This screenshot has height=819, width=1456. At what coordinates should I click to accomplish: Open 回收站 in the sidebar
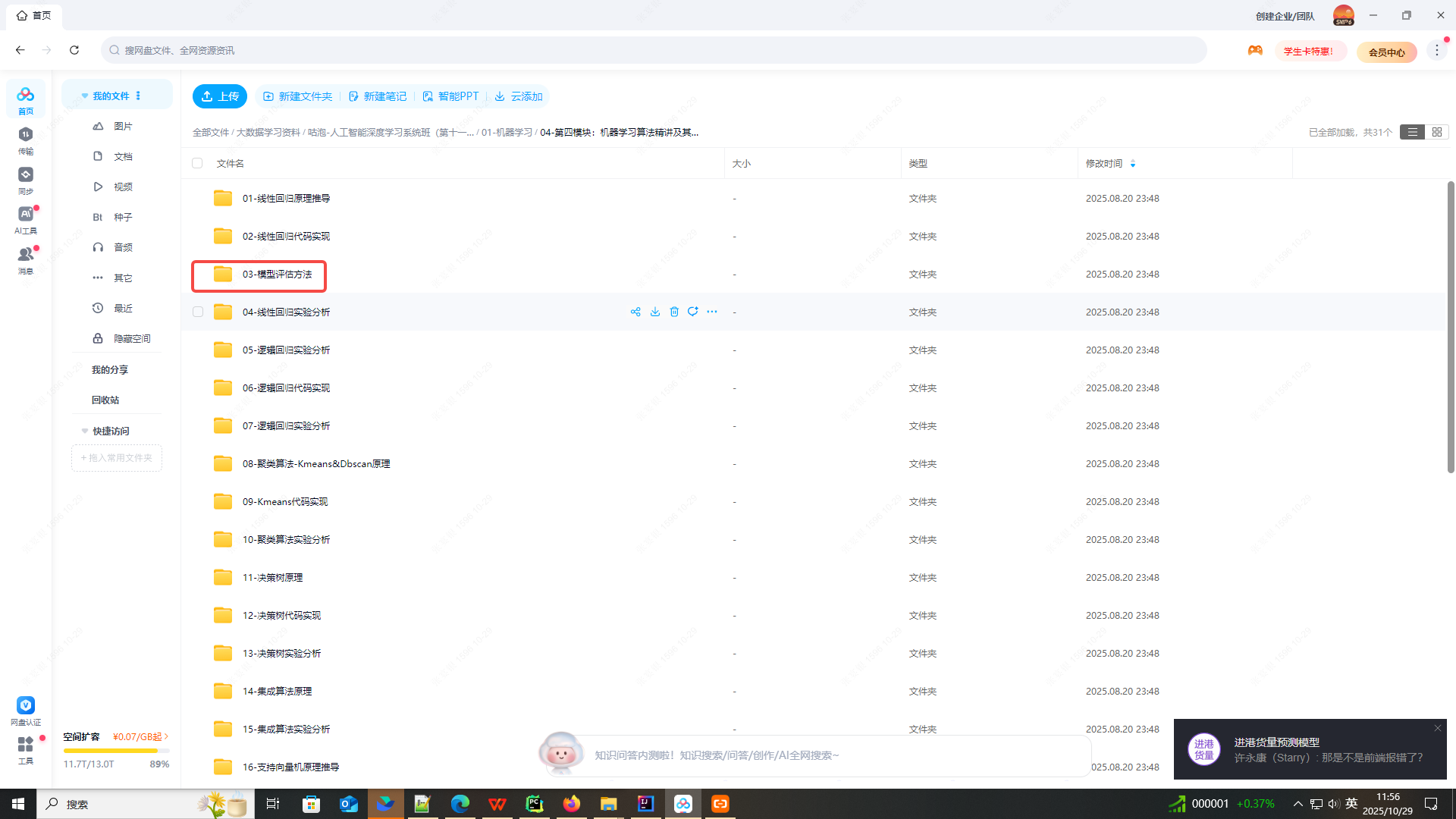click(105, 400)
